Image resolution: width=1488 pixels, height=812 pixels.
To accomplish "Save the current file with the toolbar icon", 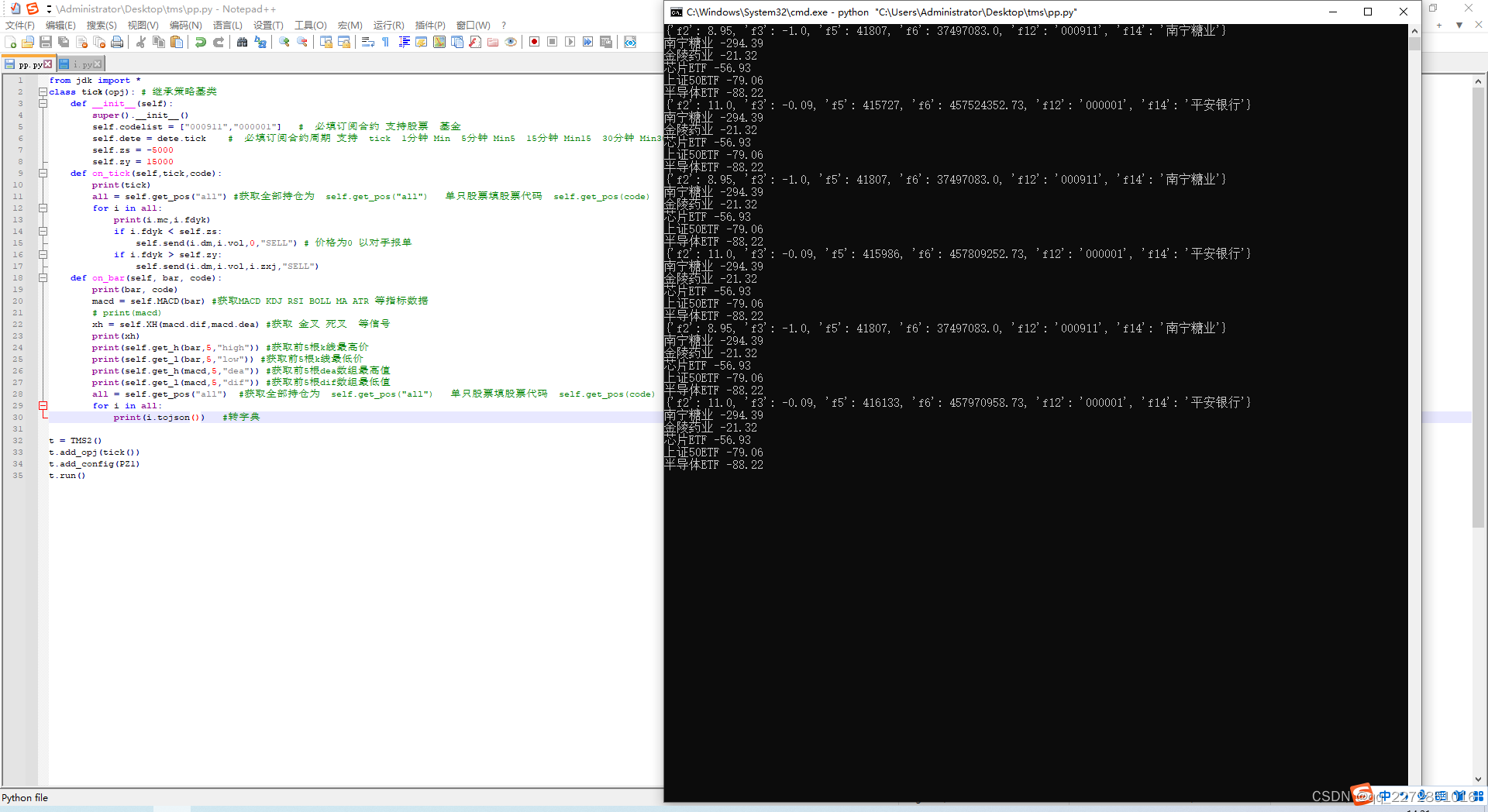I will [x=46, y=42].
